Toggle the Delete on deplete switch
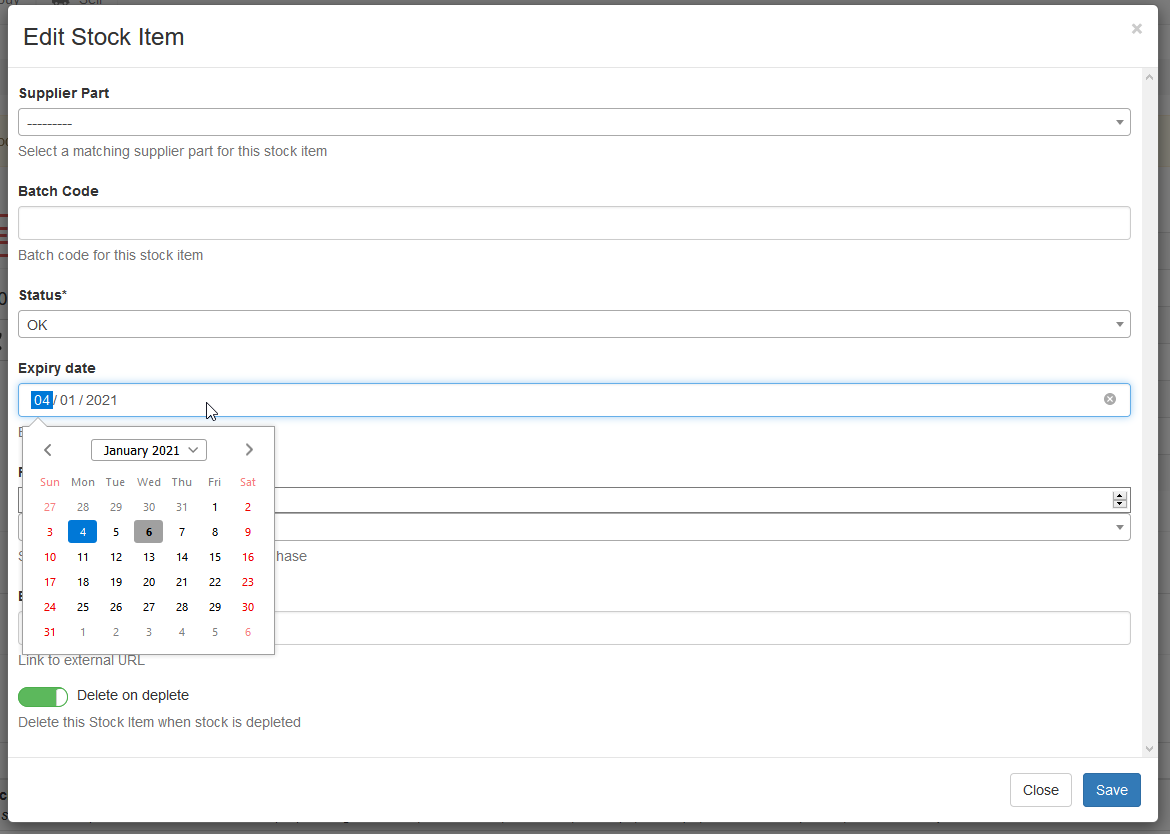This screenshot has width=1170, height=834. point(43,696)
